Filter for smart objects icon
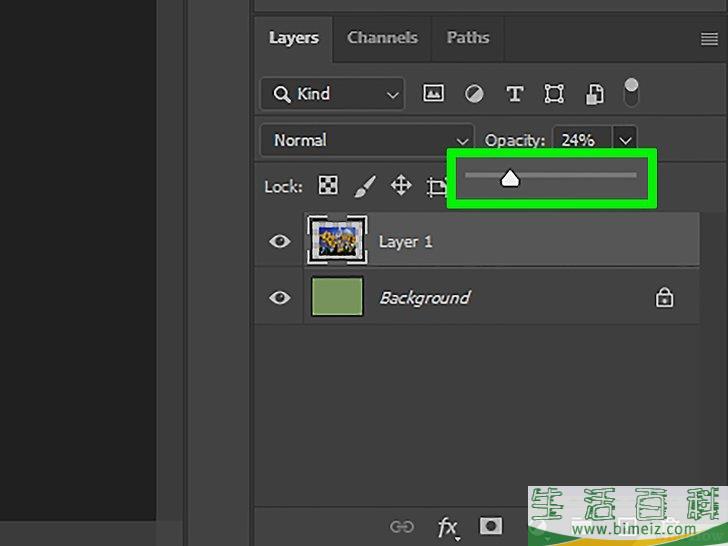Screen dimensions: 728x546 (594, 94)
